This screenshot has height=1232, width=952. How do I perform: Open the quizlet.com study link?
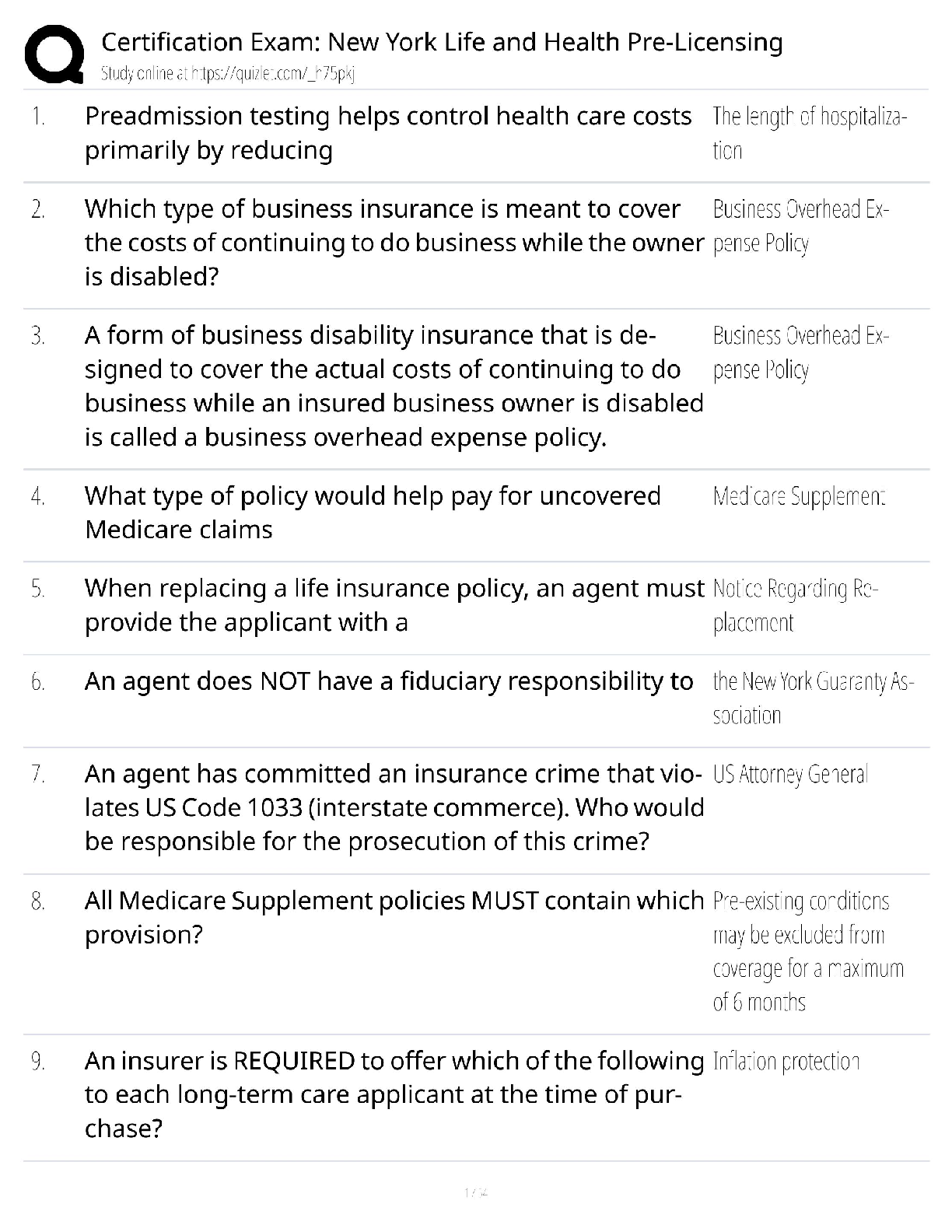pos(228,74)
